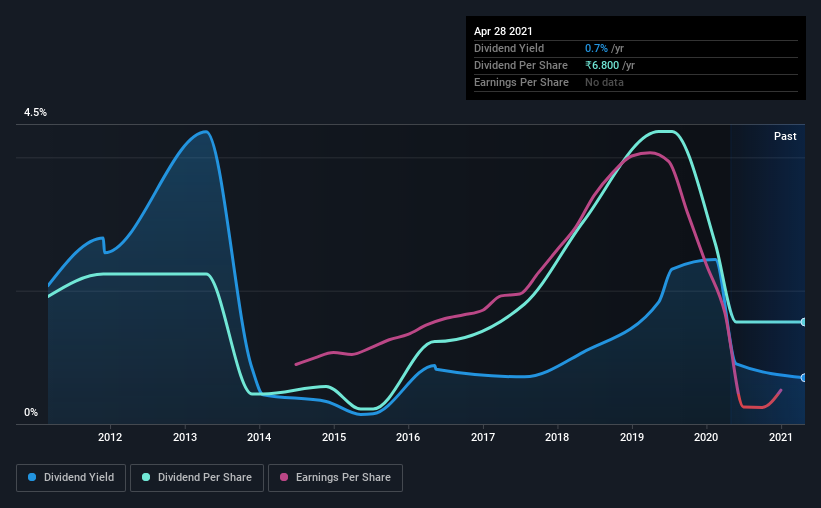
Task: Click the tooltip Dividend Per Share row label
Action: (x=521, y=65)
